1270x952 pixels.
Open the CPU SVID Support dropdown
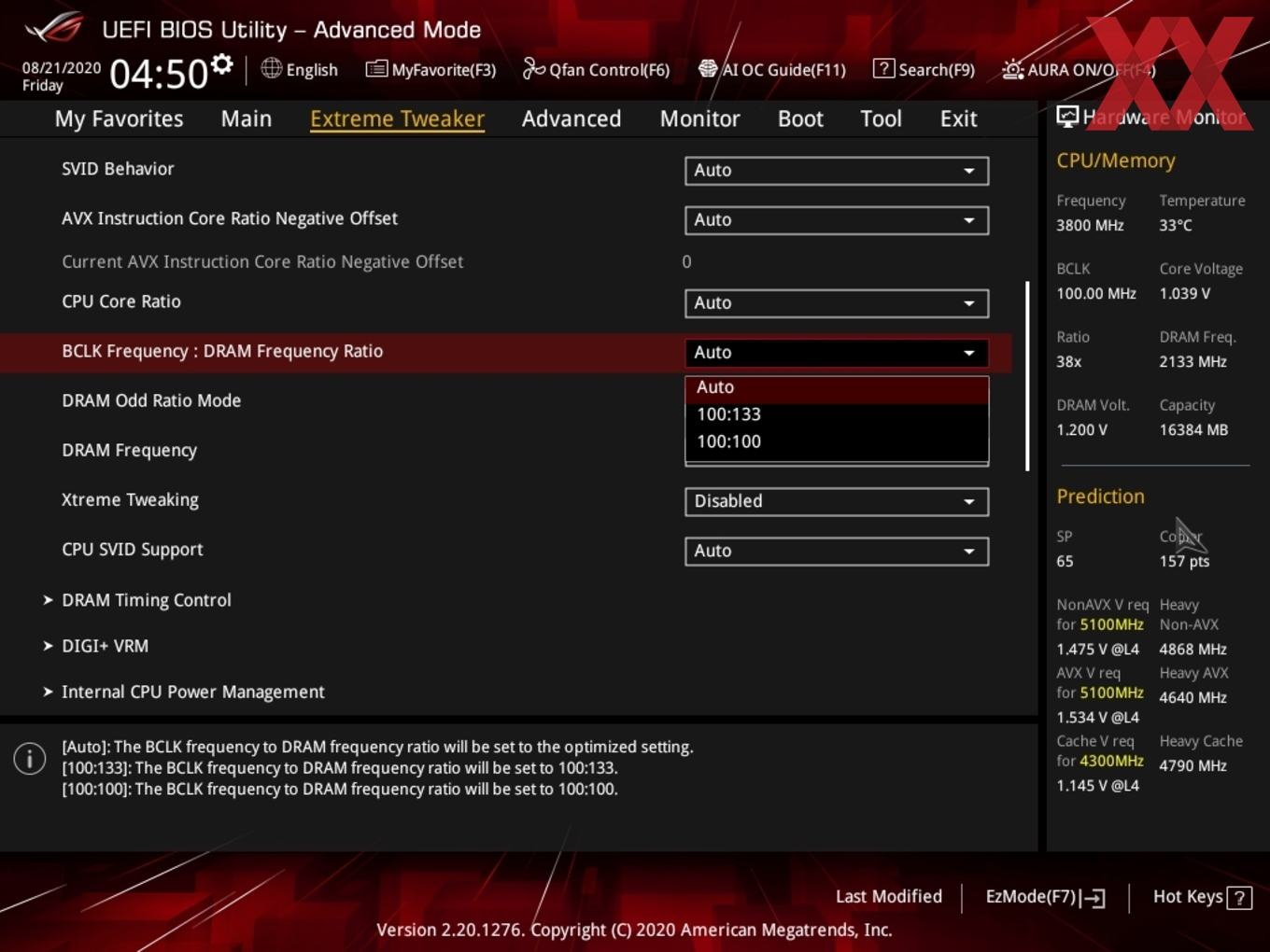pos(837,552)
